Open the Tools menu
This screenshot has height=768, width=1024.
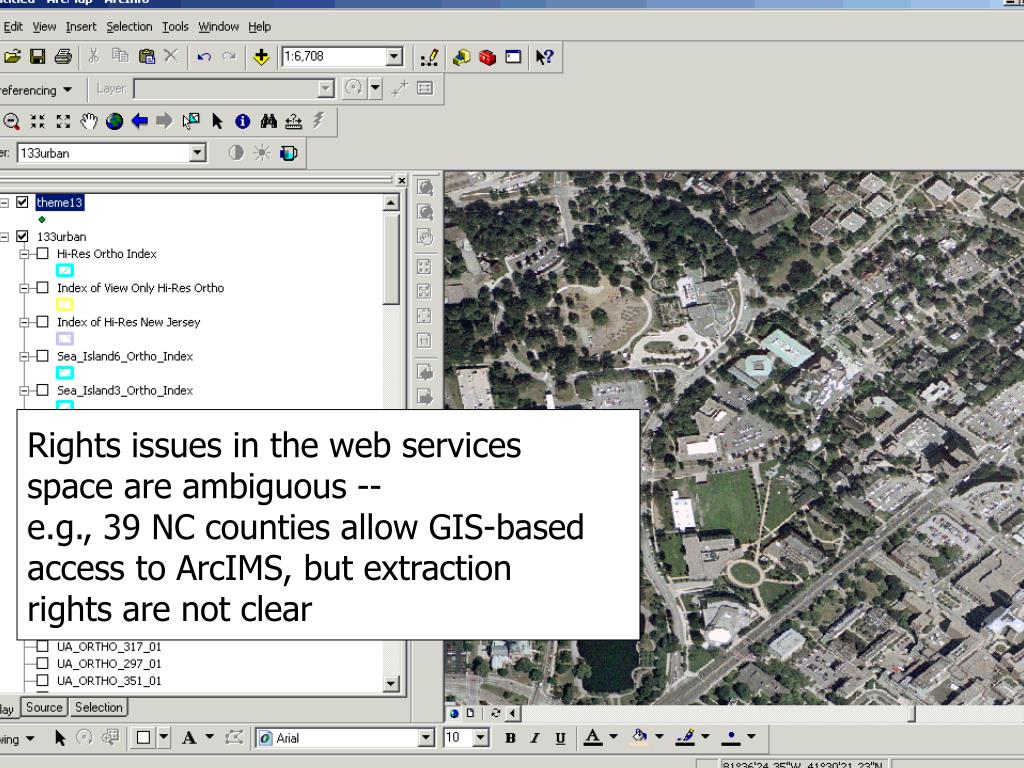point(175,27)
